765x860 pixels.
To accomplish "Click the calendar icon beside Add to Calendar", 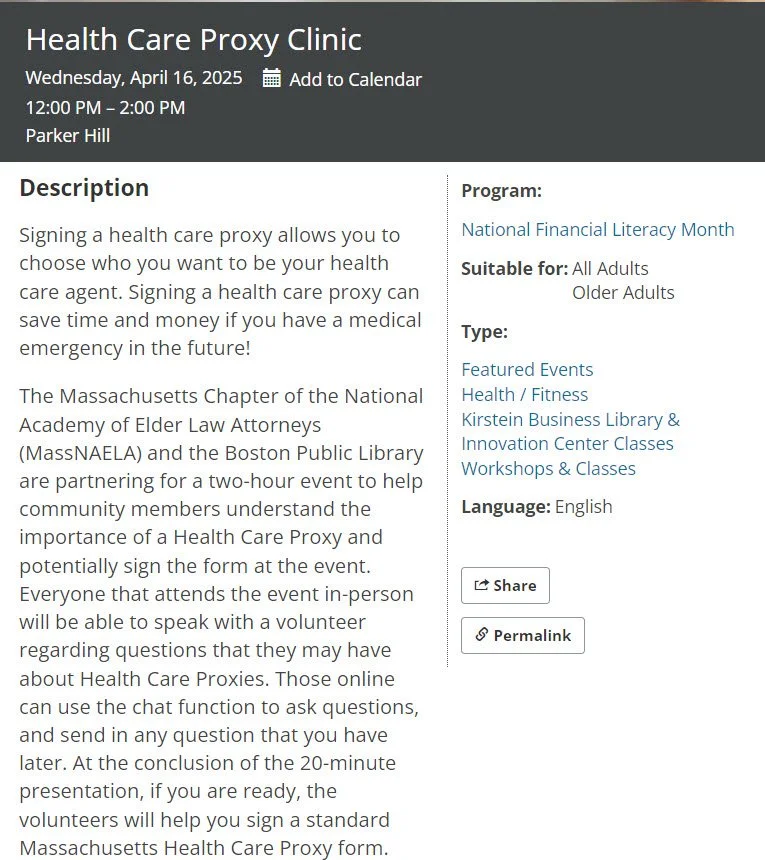I will [x=271, y=78].
